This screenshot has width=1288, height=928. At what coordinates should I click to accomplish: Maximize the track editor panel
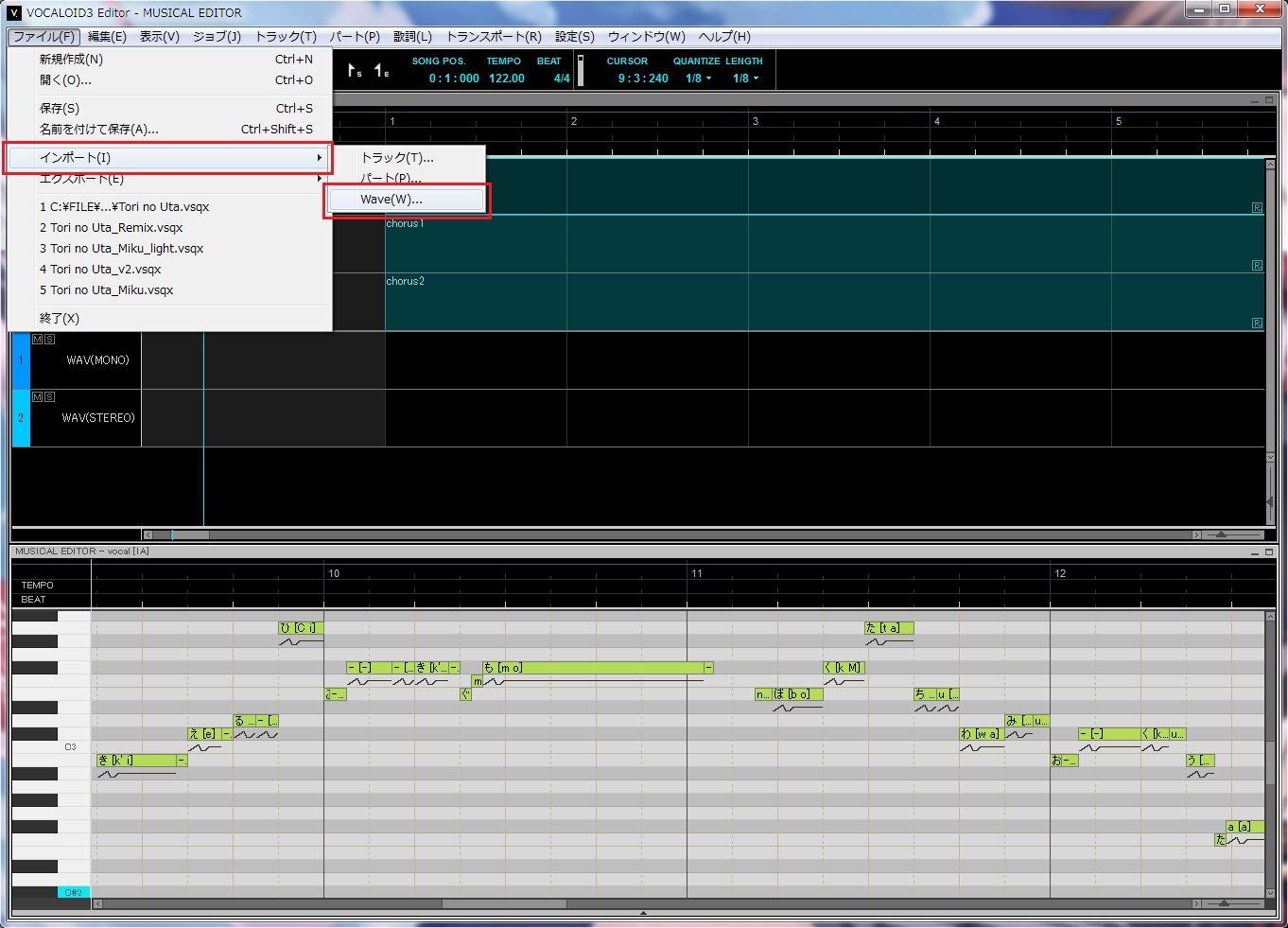click(x=1270, y=100)
